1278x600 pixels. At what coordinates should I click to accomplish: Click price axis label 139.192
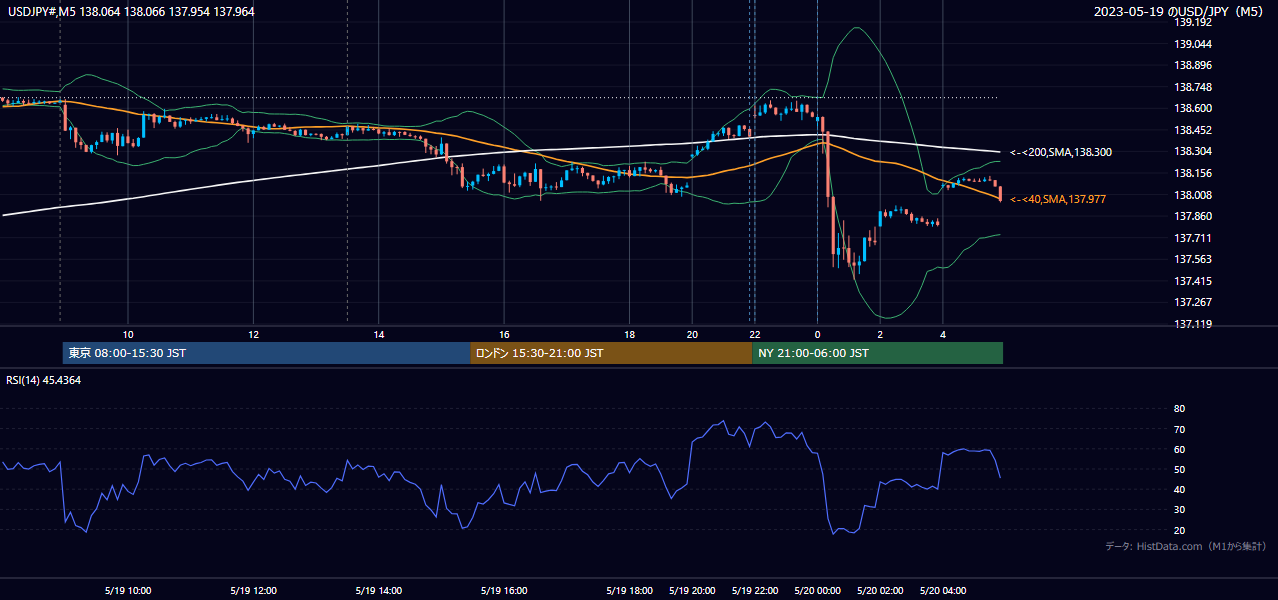[x=1193, y=22]
